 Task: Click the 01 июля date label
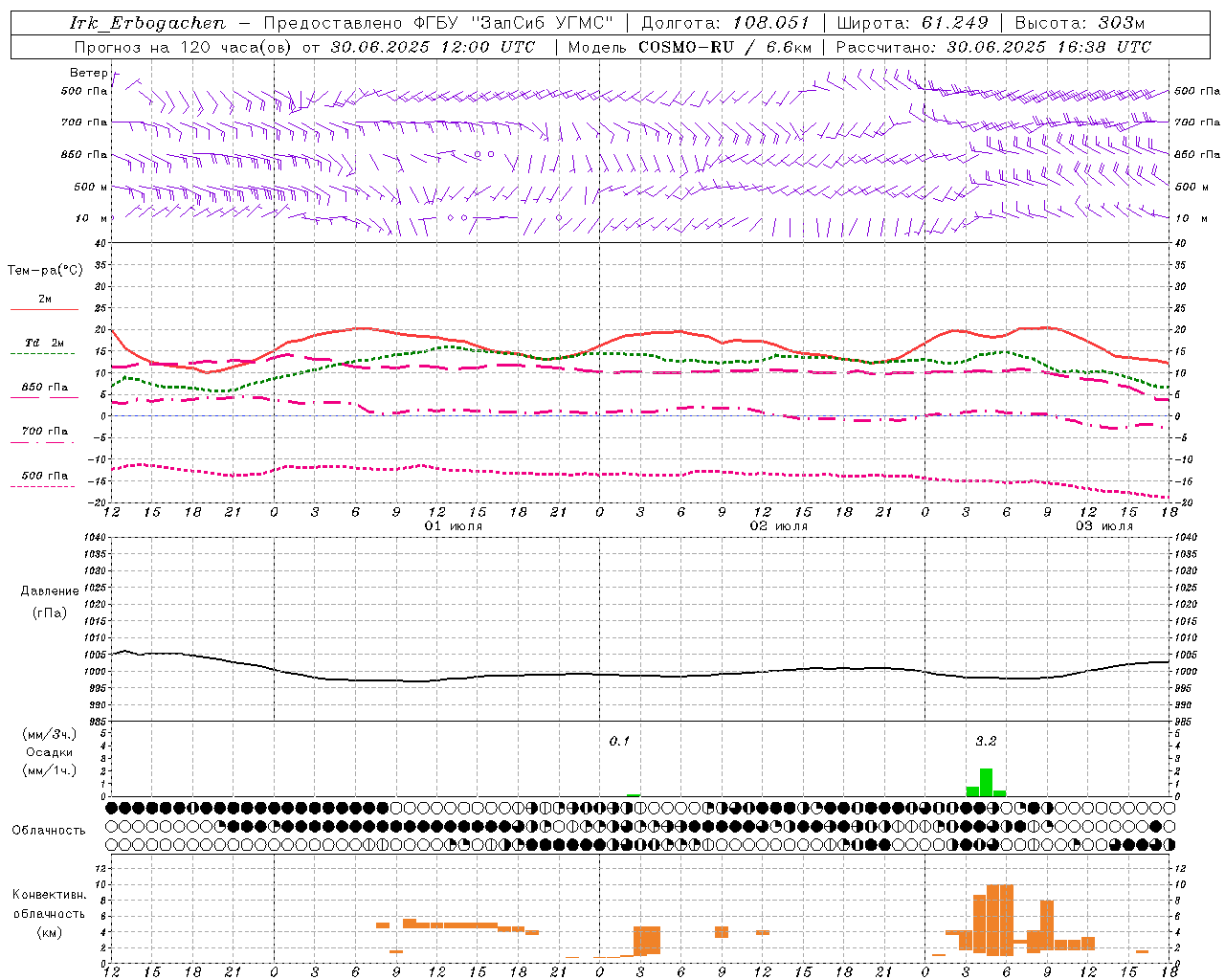pos(454,526)
